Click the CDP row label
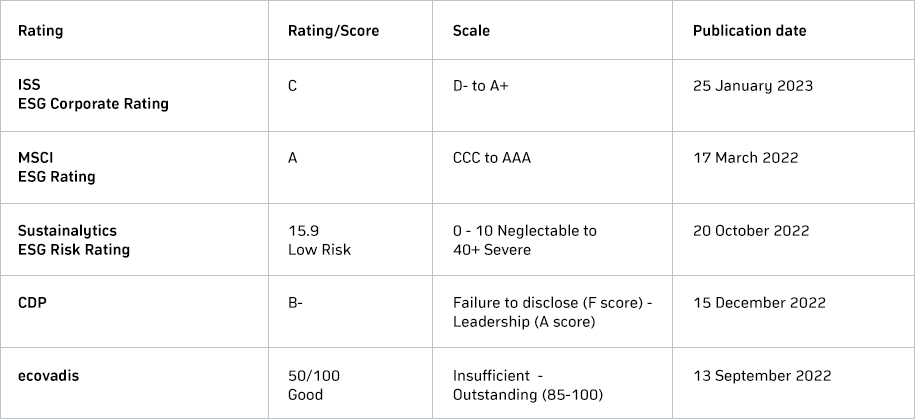This screenshot has width=915, height=419. click(x=32, y=303)
